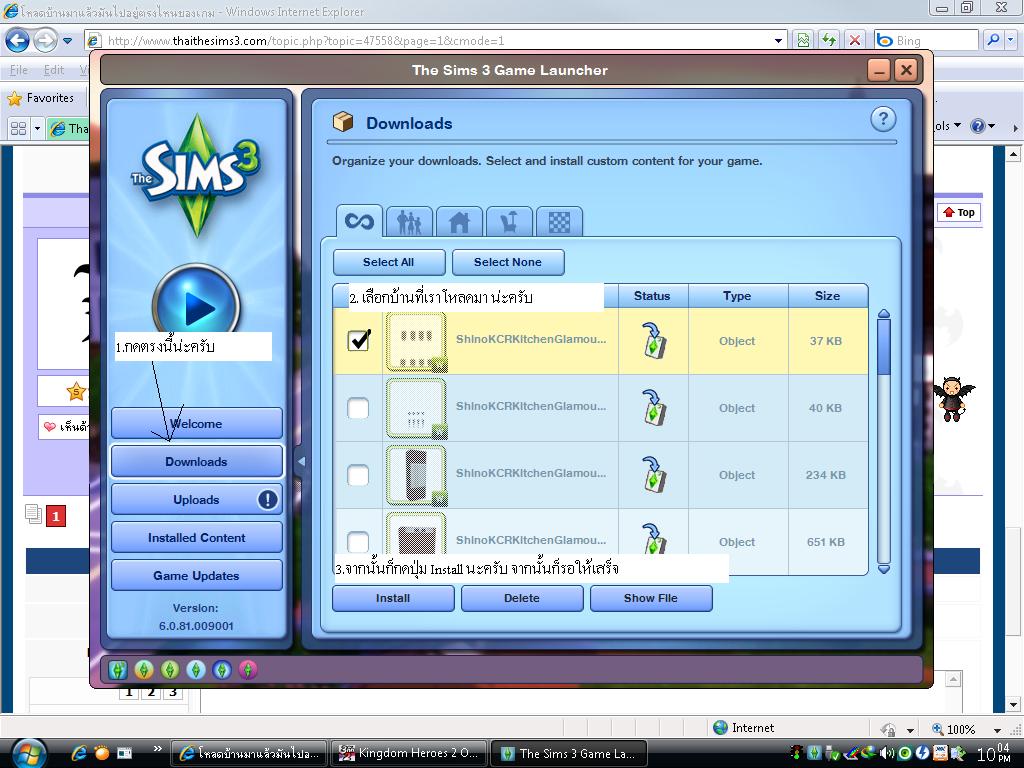Click the Bing search magnifier button
The height and width of the screenshot is (768, 1024).
click(993, 40)
